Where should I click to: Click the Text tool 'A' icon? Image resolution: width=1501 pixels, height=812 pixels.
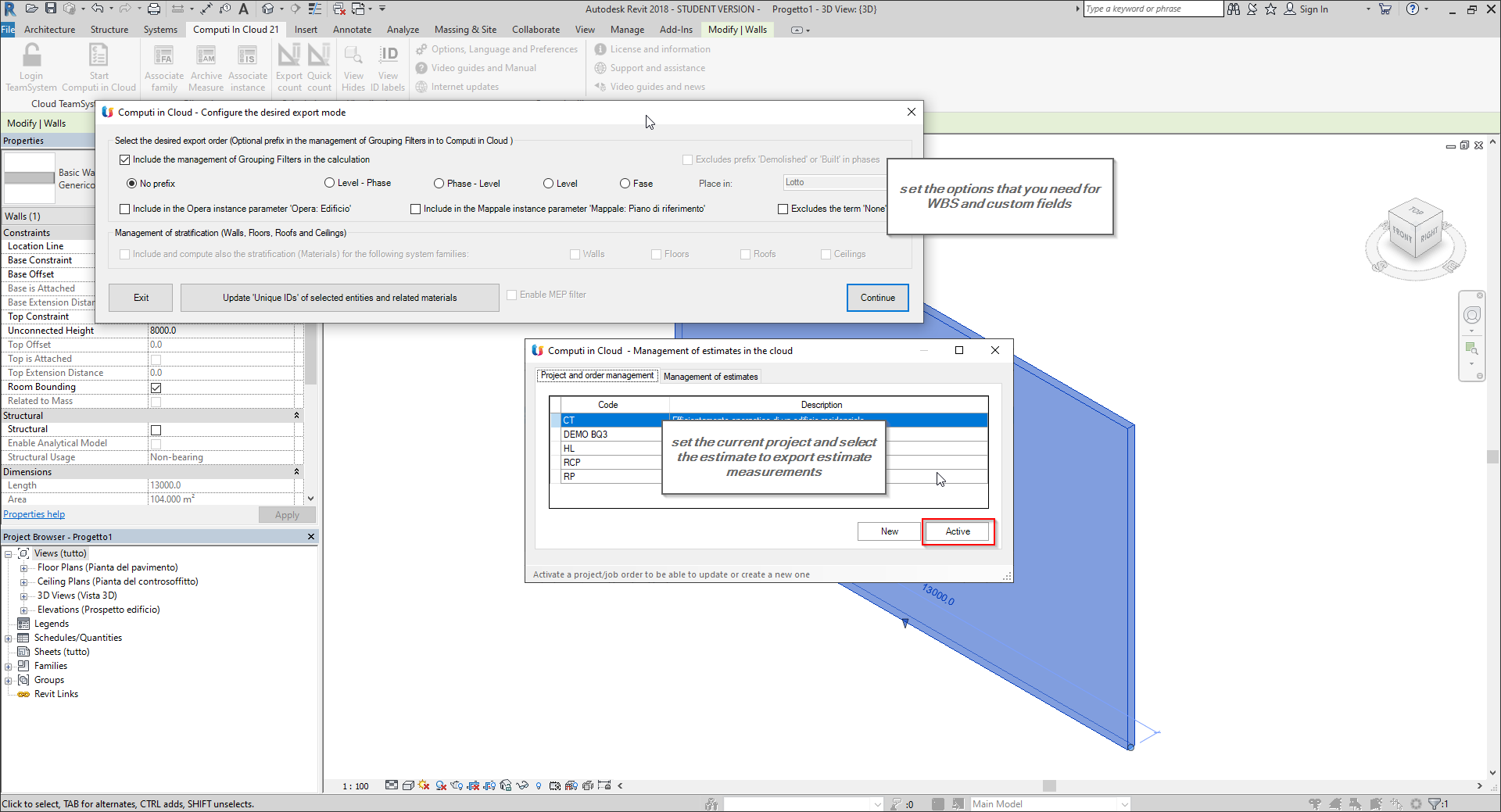pyautogui.click(x=243, y=9)
